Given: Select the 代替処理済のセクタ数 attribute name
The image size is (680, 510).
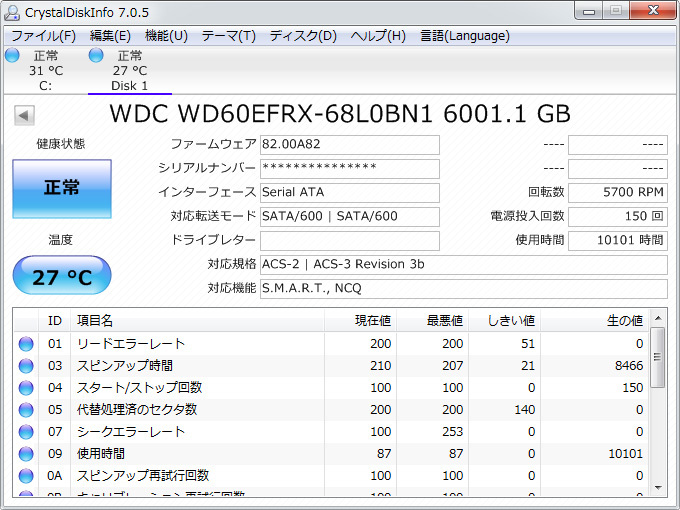Looking at the screenshot, I should tap(137, 410).
